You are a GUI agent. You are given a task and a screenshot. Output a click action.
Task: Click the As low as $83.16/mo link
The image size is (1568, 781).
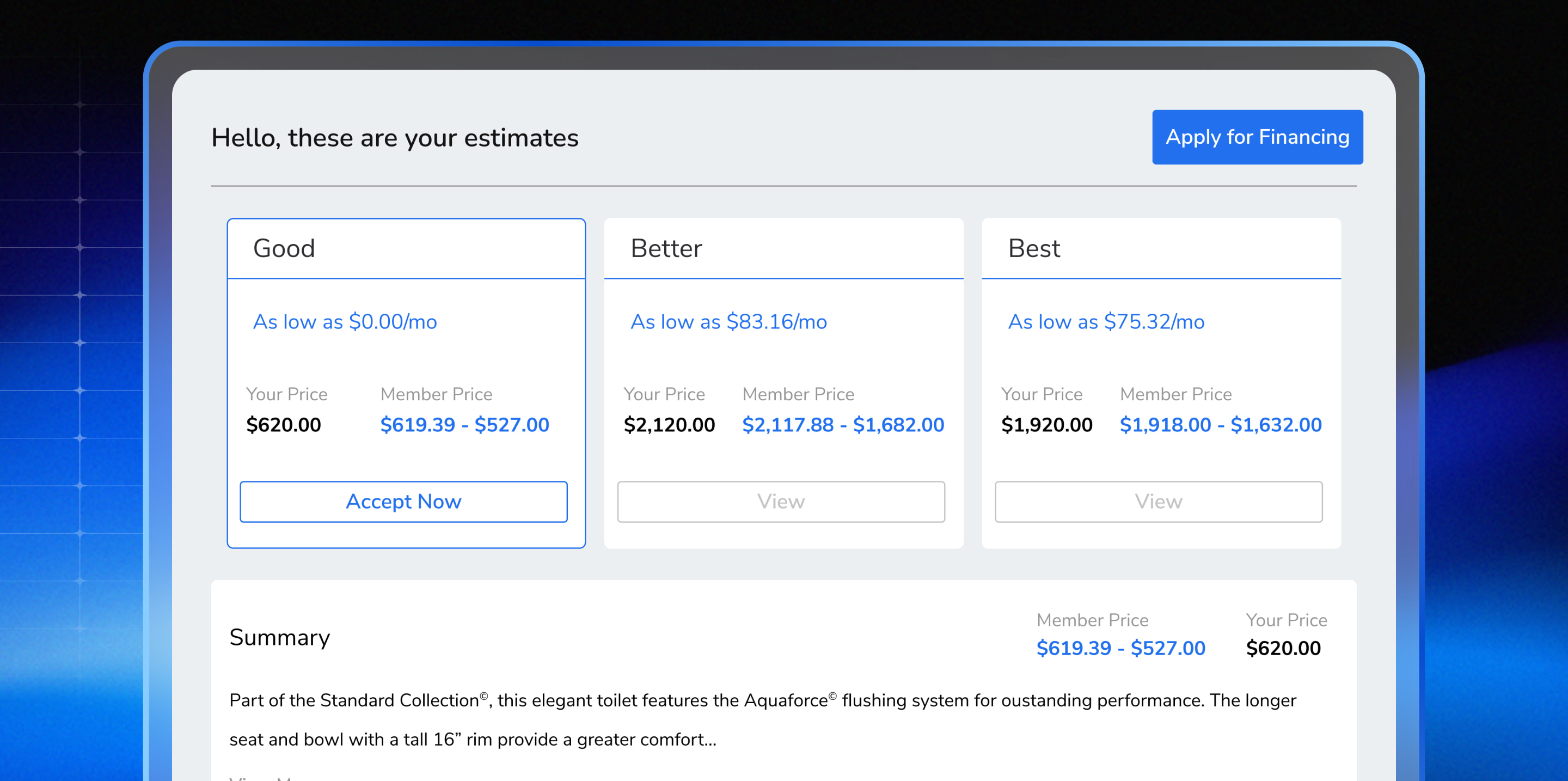728,321
